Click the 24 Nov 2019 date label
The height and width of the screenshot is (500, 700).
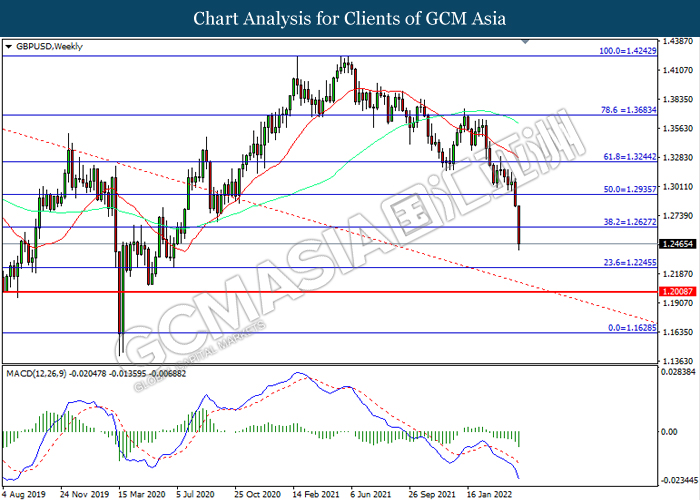pyautogui.click(x=84, y=494)
